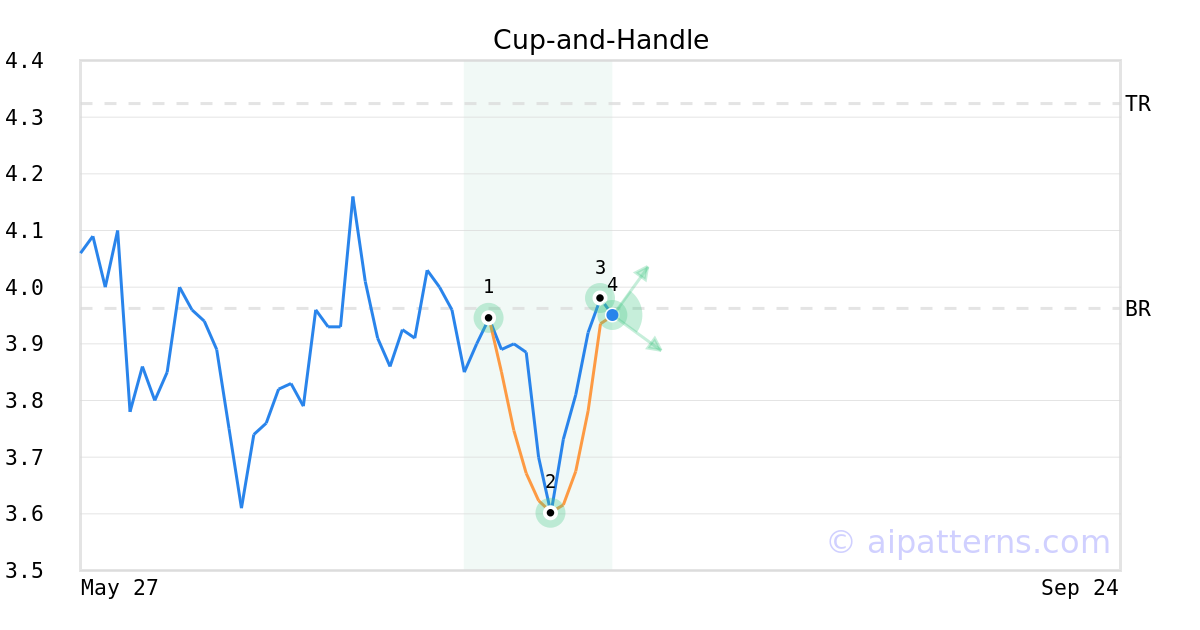Image resolution: width=1200 pixels, height=630 pixels.
Task: Click the early price low near 3.6
Action: 241,507
